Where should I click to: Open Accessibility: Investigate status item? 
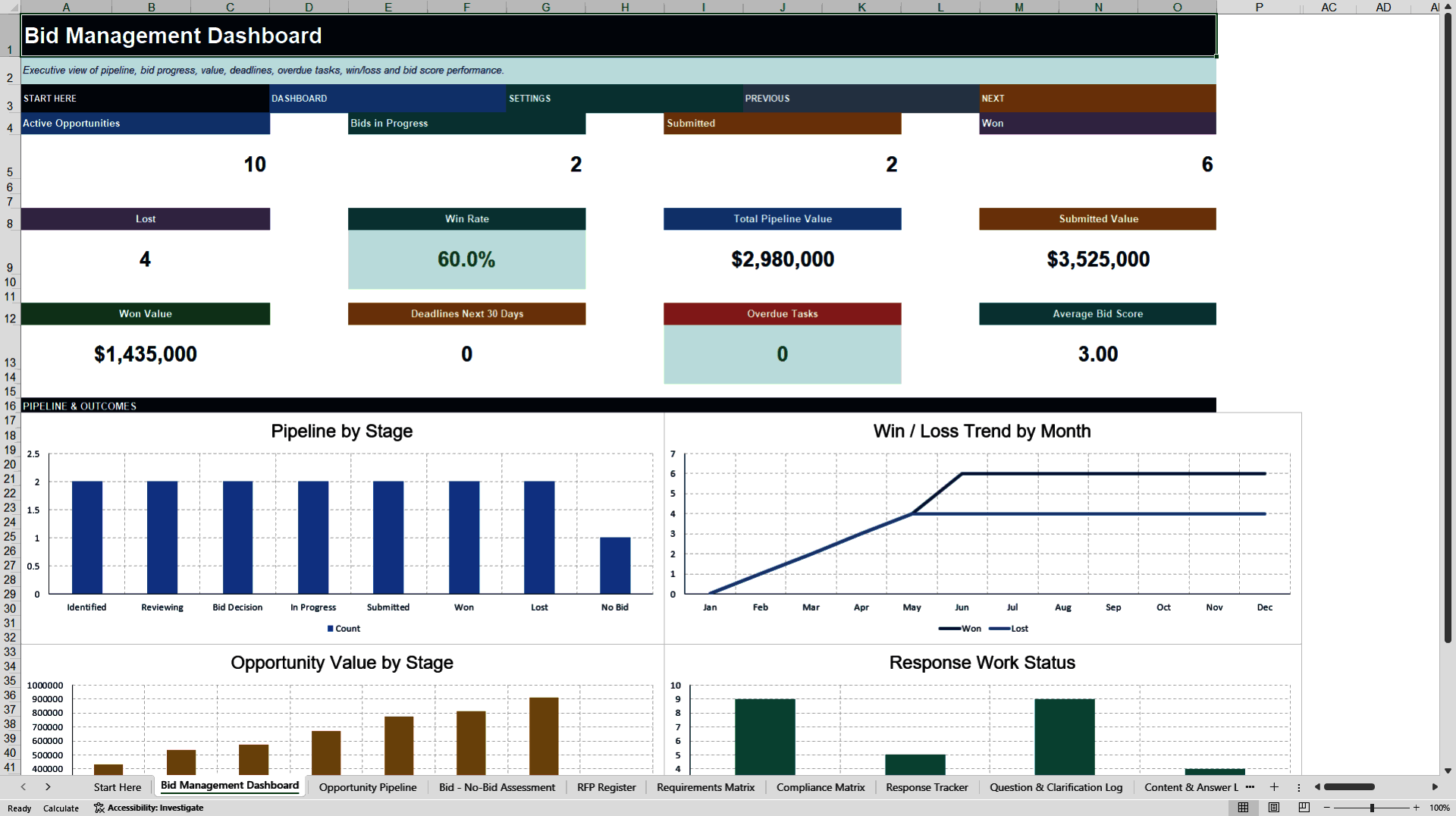tap(149, 808)
